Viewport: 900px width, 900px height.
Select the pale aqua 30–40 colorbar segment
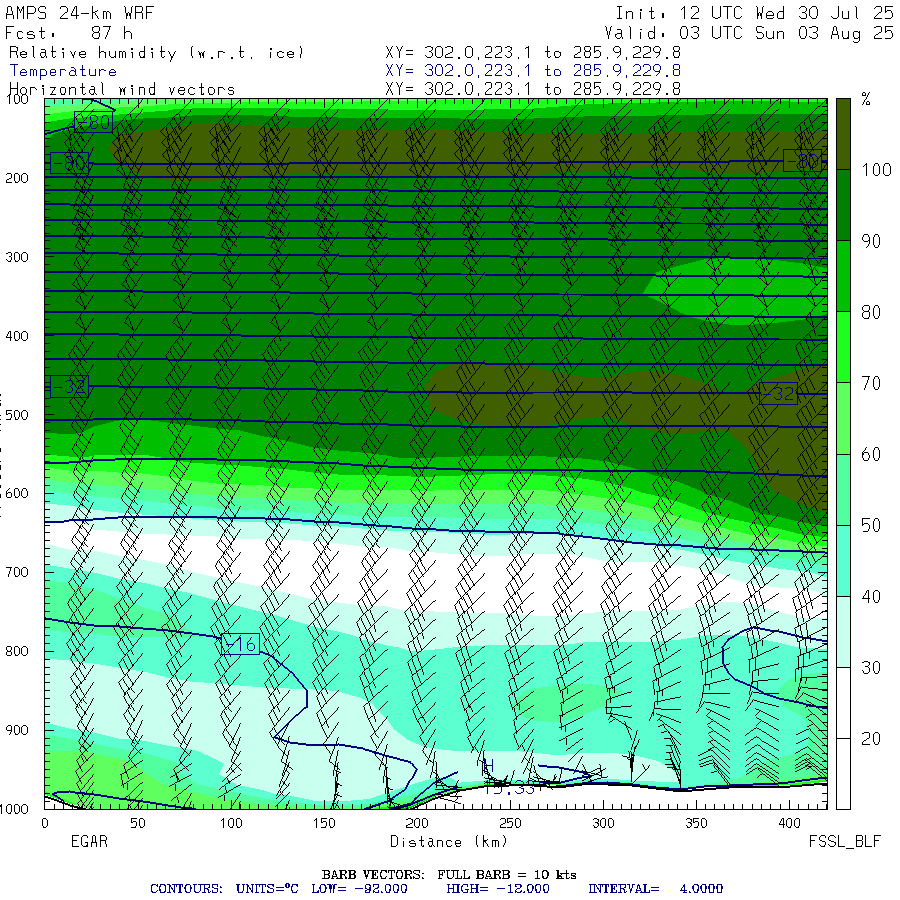pyautogui.click(x=843, y=632)
